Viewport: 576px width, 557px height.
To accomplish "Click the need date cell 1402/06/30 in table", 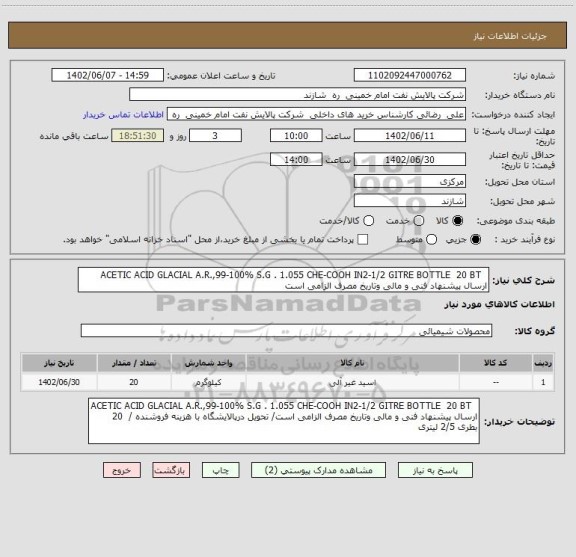I will click(59, 382).
